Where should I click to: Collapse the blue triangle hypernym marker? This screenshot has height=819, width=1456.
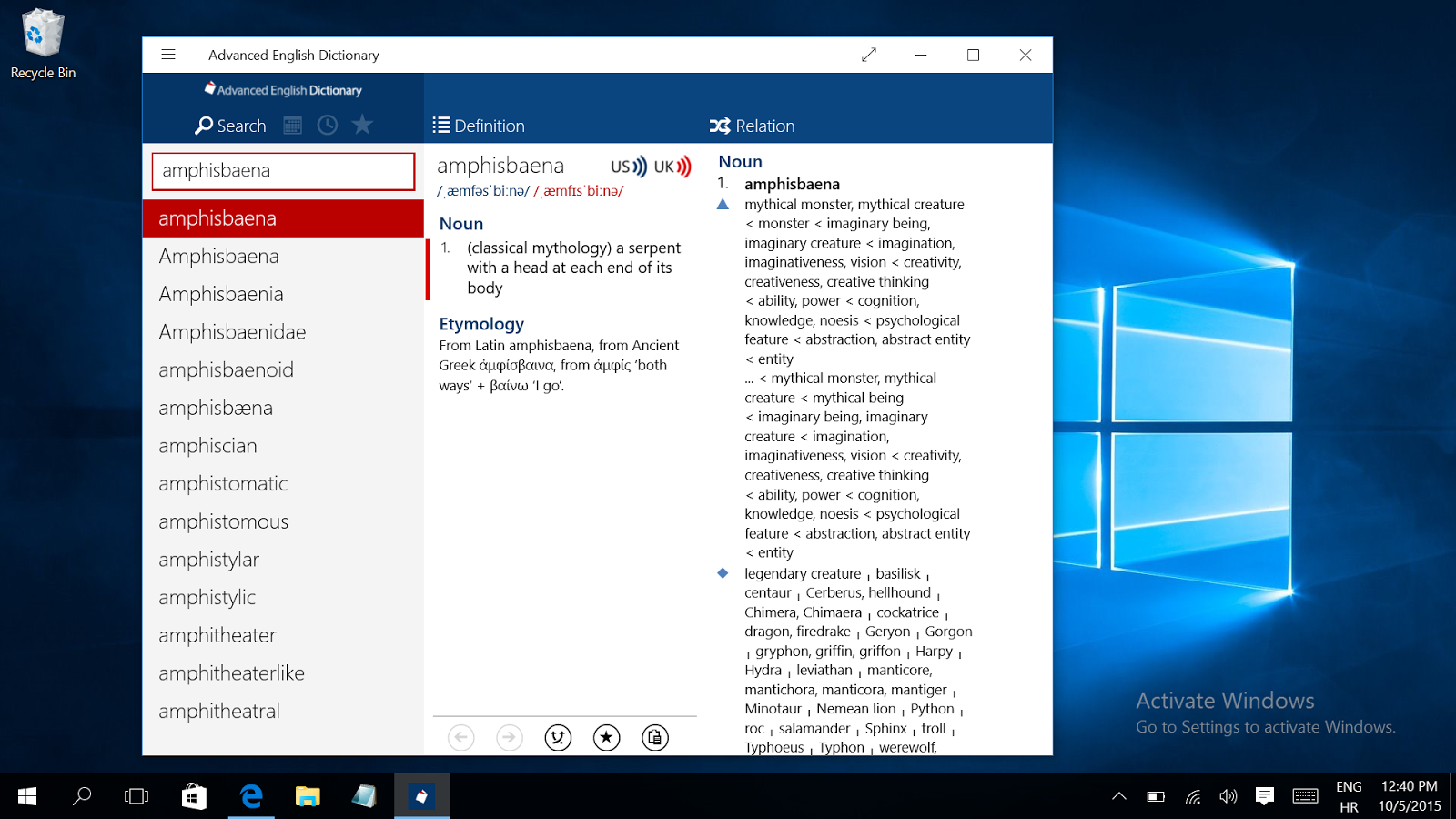(723, 205)
